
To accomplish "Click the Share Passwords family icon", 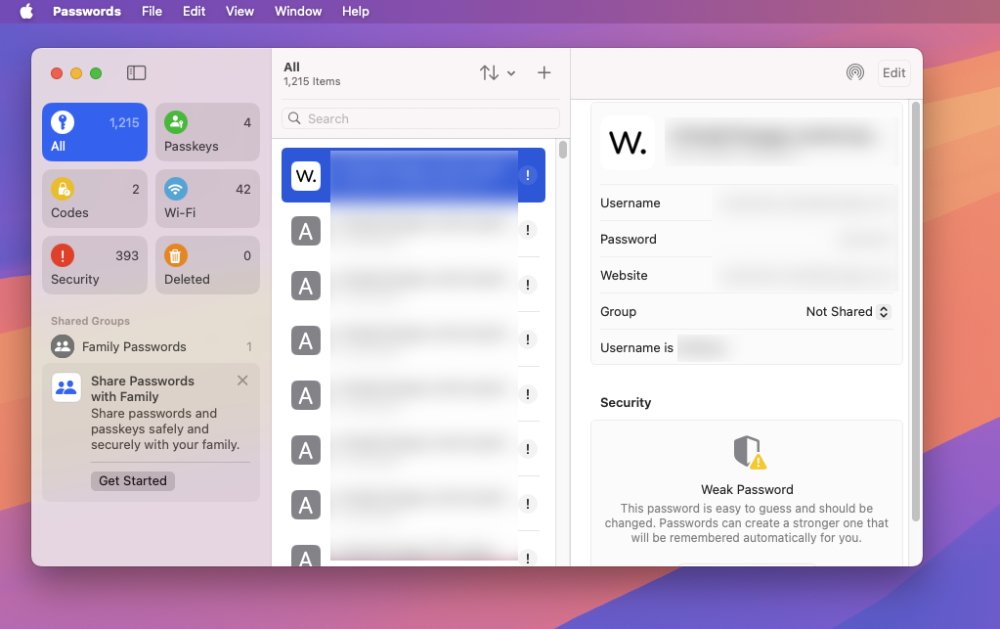I will point(66,388).
